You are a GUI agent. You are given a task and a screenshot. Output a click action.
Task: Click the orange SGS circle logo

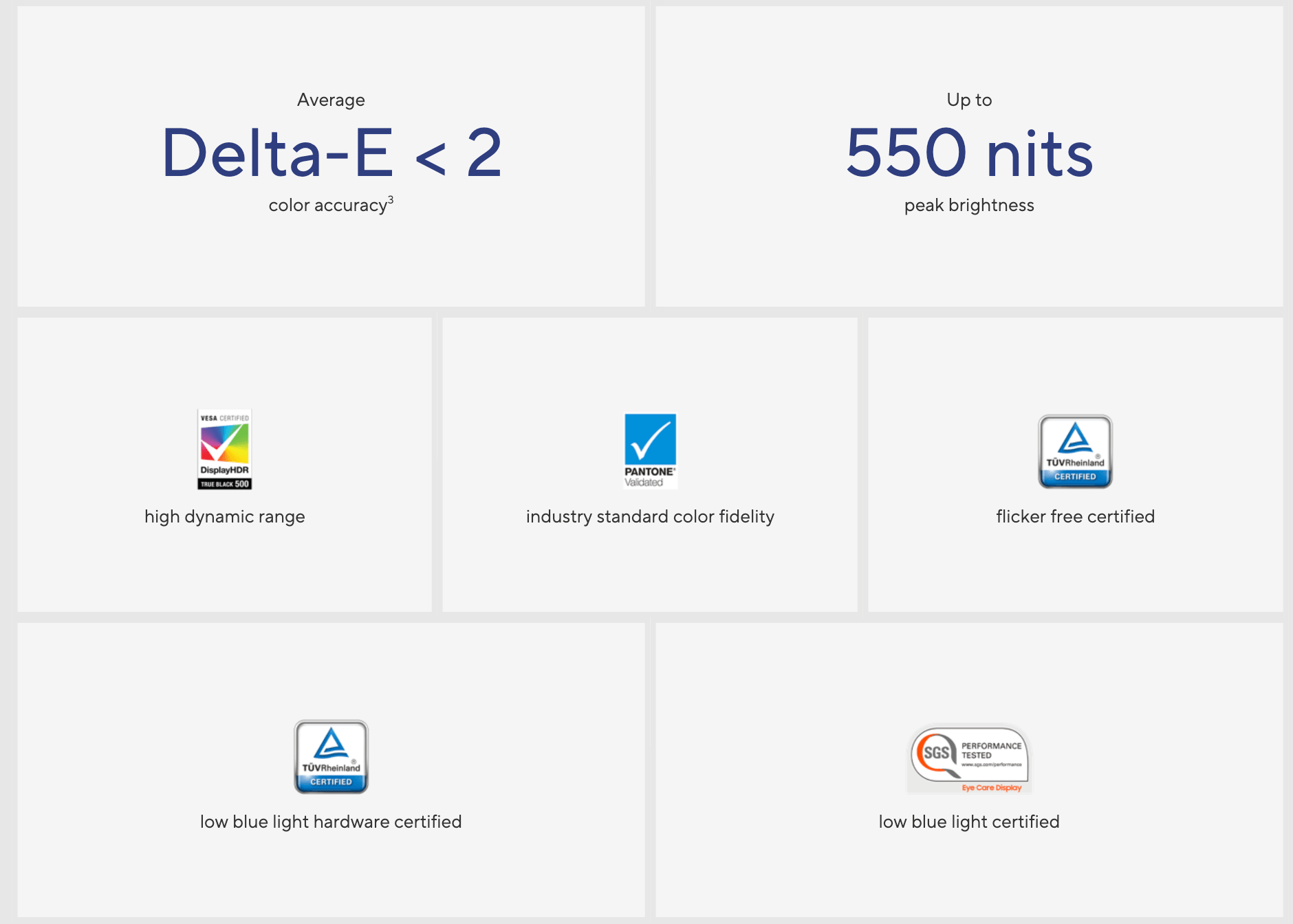click(935, 753)
